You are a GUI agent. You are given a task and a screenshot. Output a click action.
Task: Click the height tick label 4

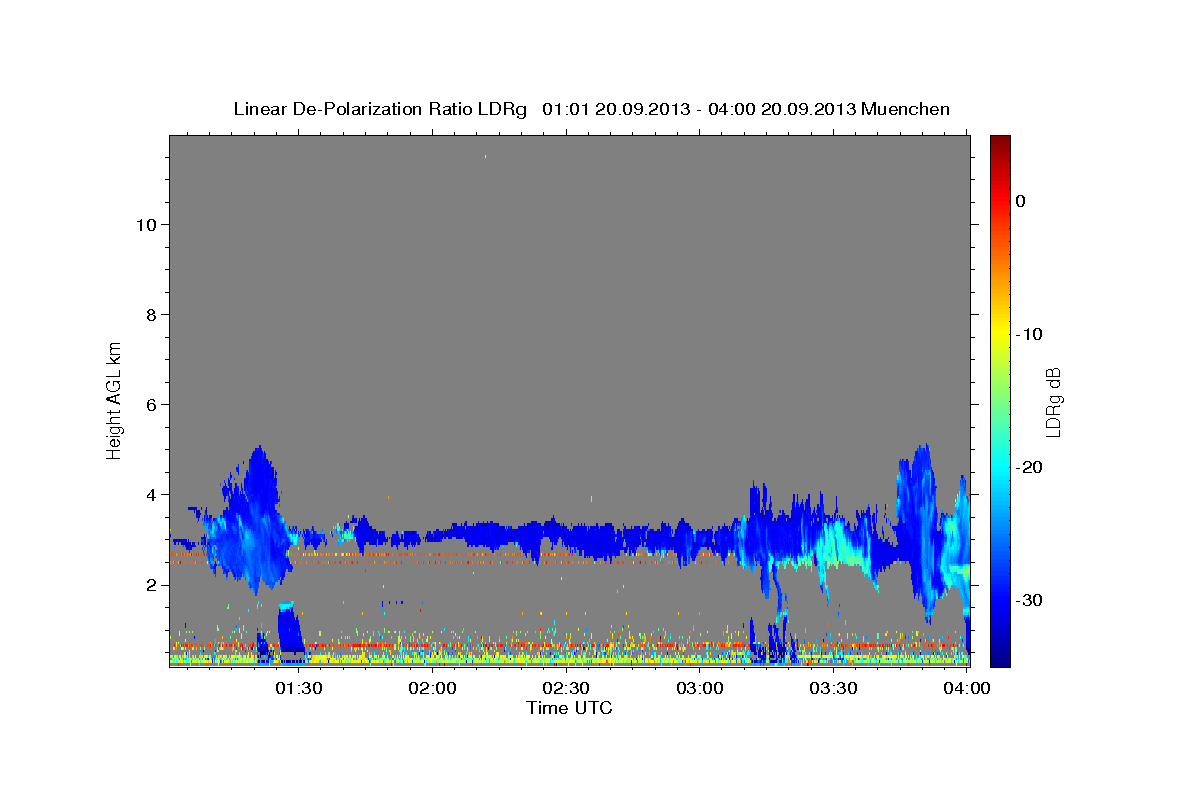[150, 495]
